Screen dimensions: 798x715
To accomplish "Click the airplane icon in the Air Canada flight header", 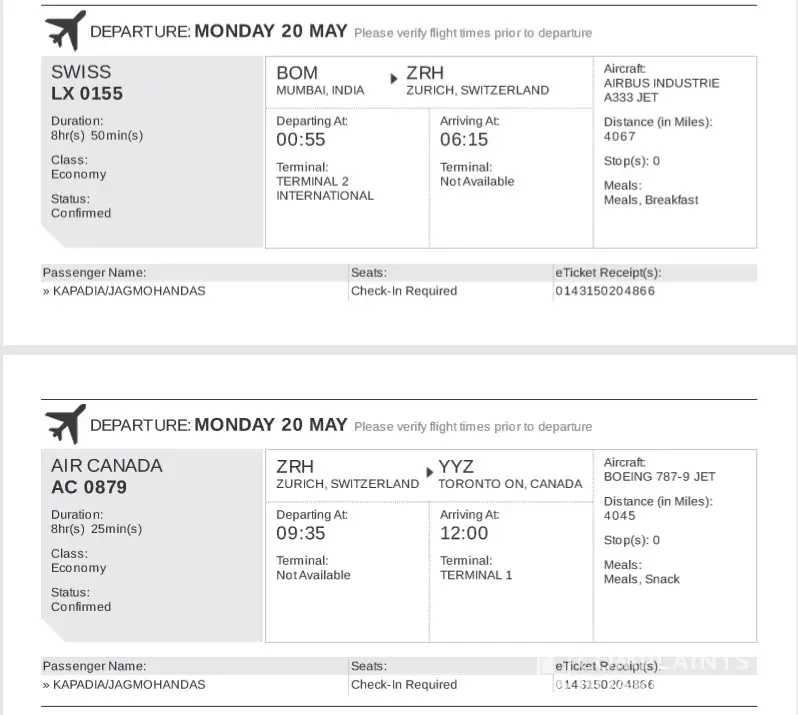I will 62,425.
